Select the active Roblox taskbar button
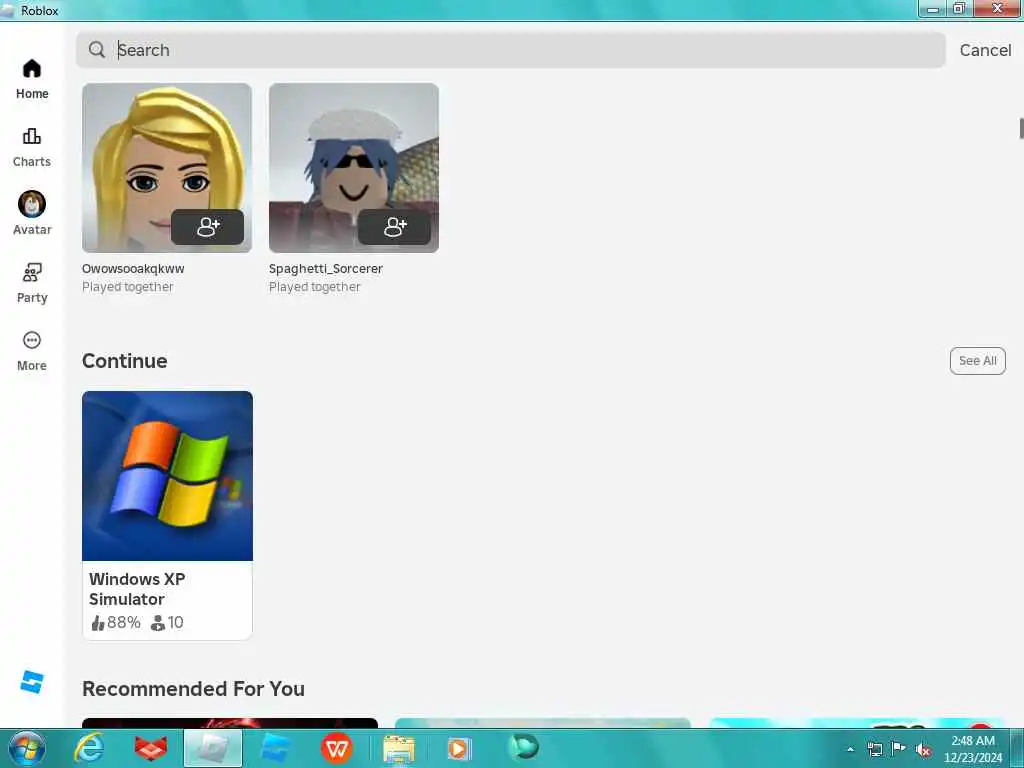The image size is (1024, 768). 213,748
